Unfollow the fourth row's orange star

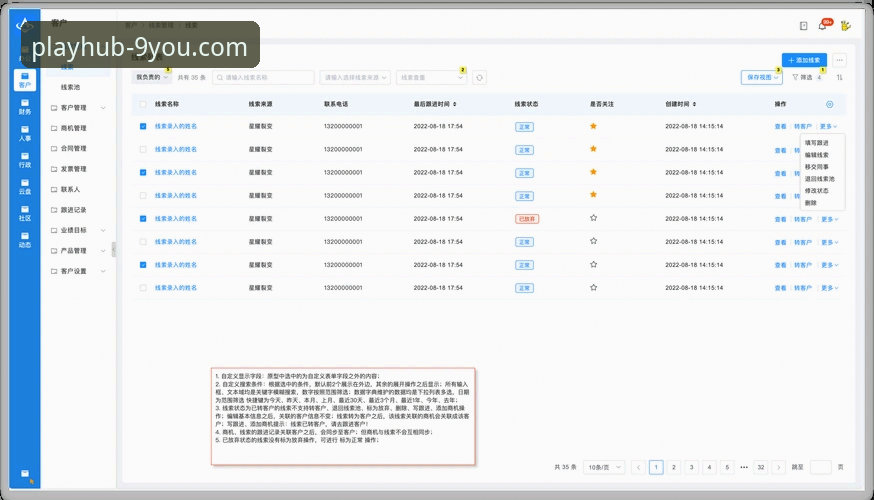pyautogui.click(x=593, y=195)
